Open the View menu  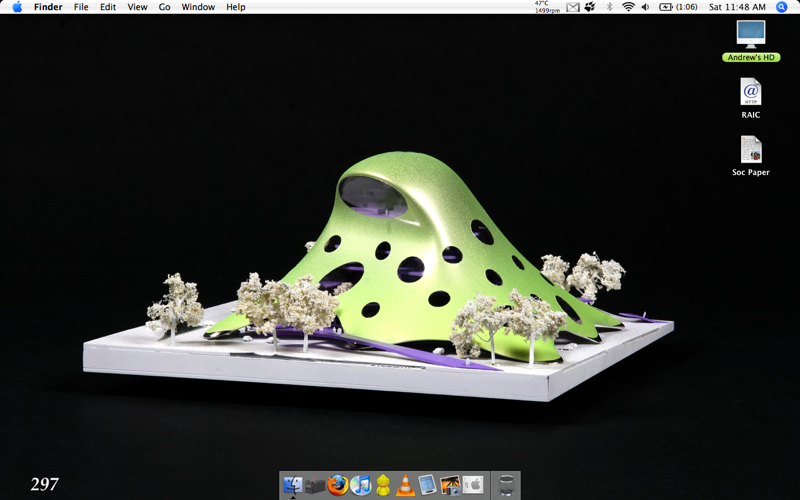tap(137, 7)
